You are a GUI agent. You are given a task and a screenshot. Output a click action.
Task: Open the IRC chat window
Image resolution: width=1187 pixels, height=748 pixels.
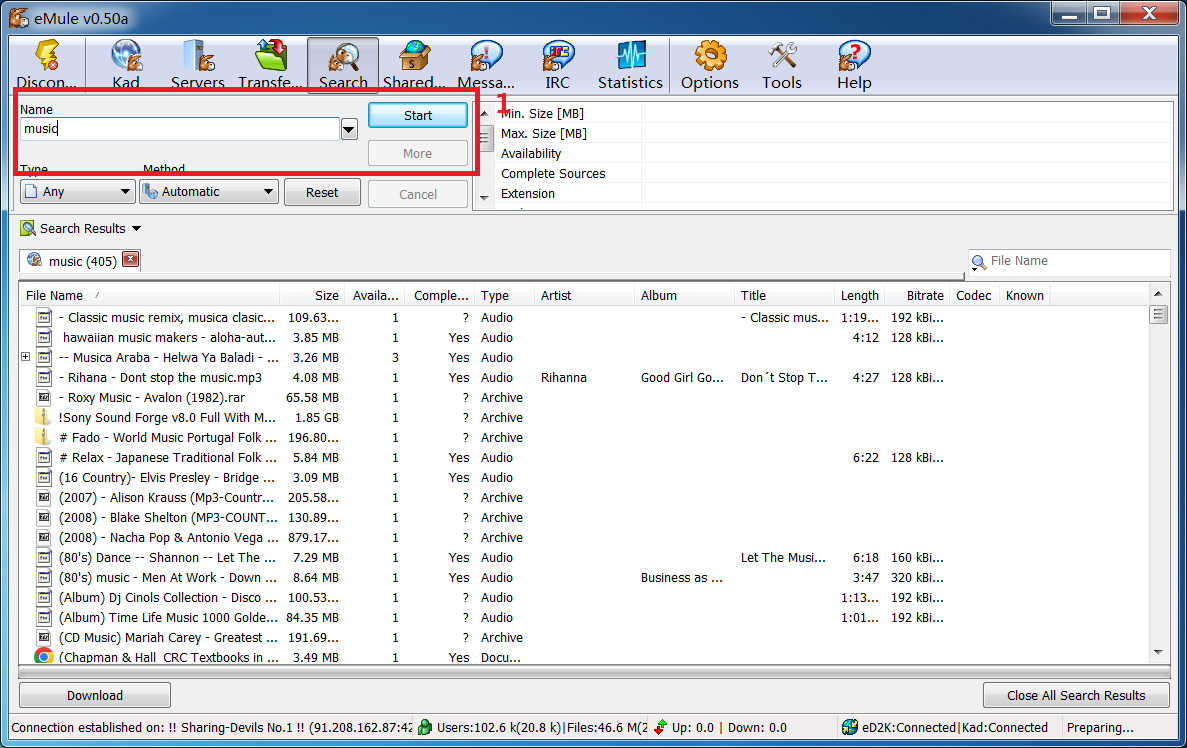[558, 65]
